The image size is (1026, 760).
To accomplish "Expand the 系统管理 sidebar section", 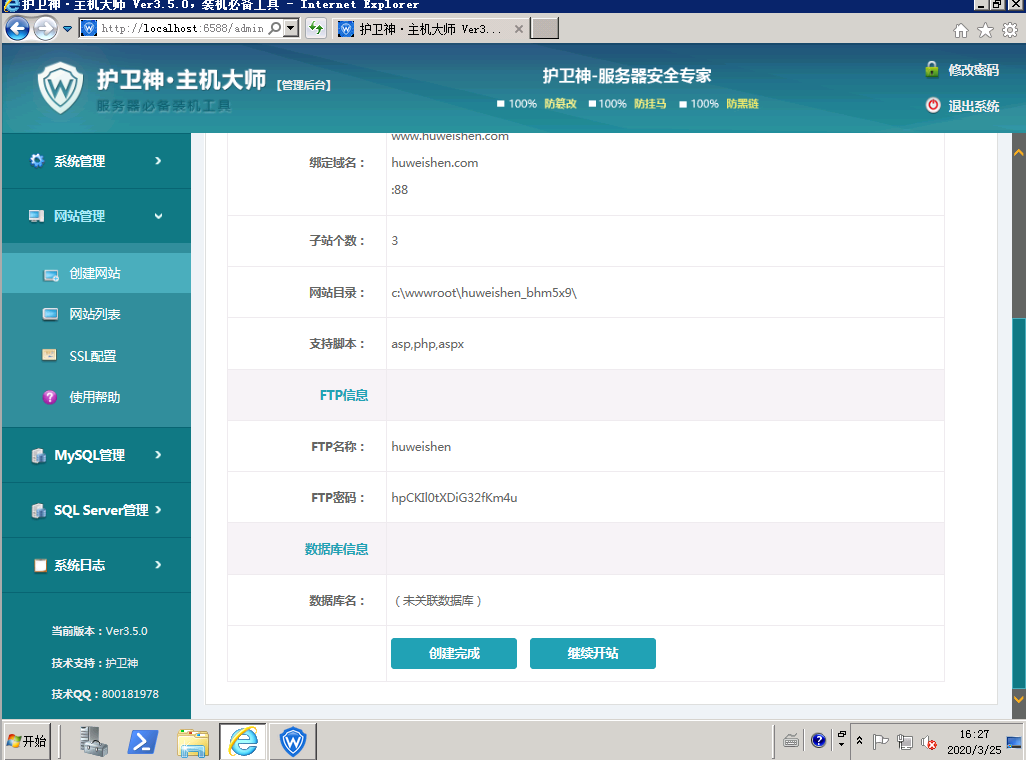I will tap(96, 161).
